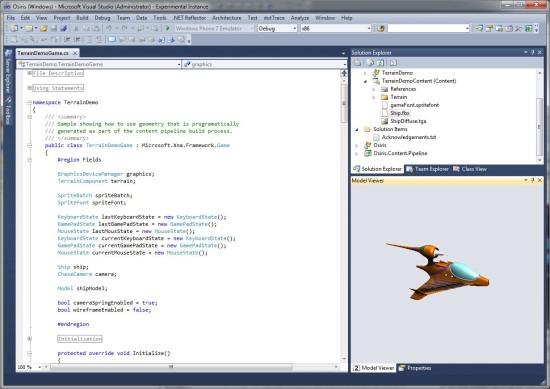Close the TerrainDemoGame.cs tab
This screenshot has width=550, height=389.
[75, 53]
